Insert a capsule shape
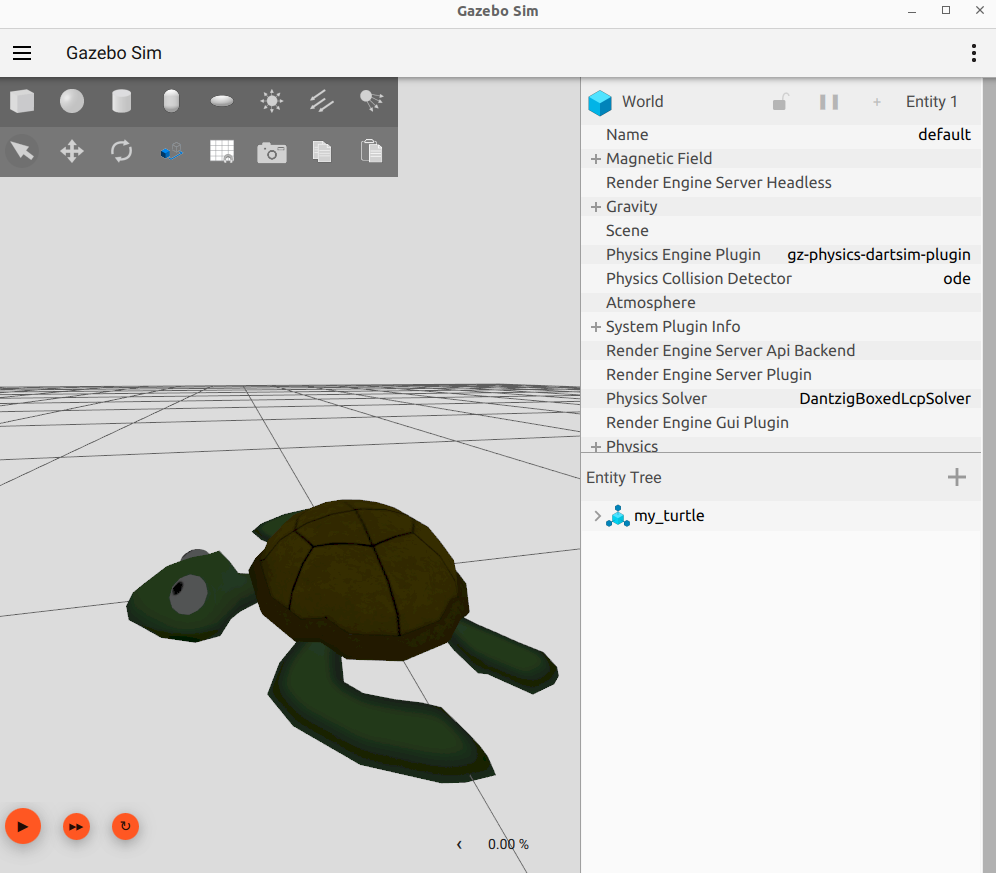This screenshot has width=996, height=873. pos(172,101)
